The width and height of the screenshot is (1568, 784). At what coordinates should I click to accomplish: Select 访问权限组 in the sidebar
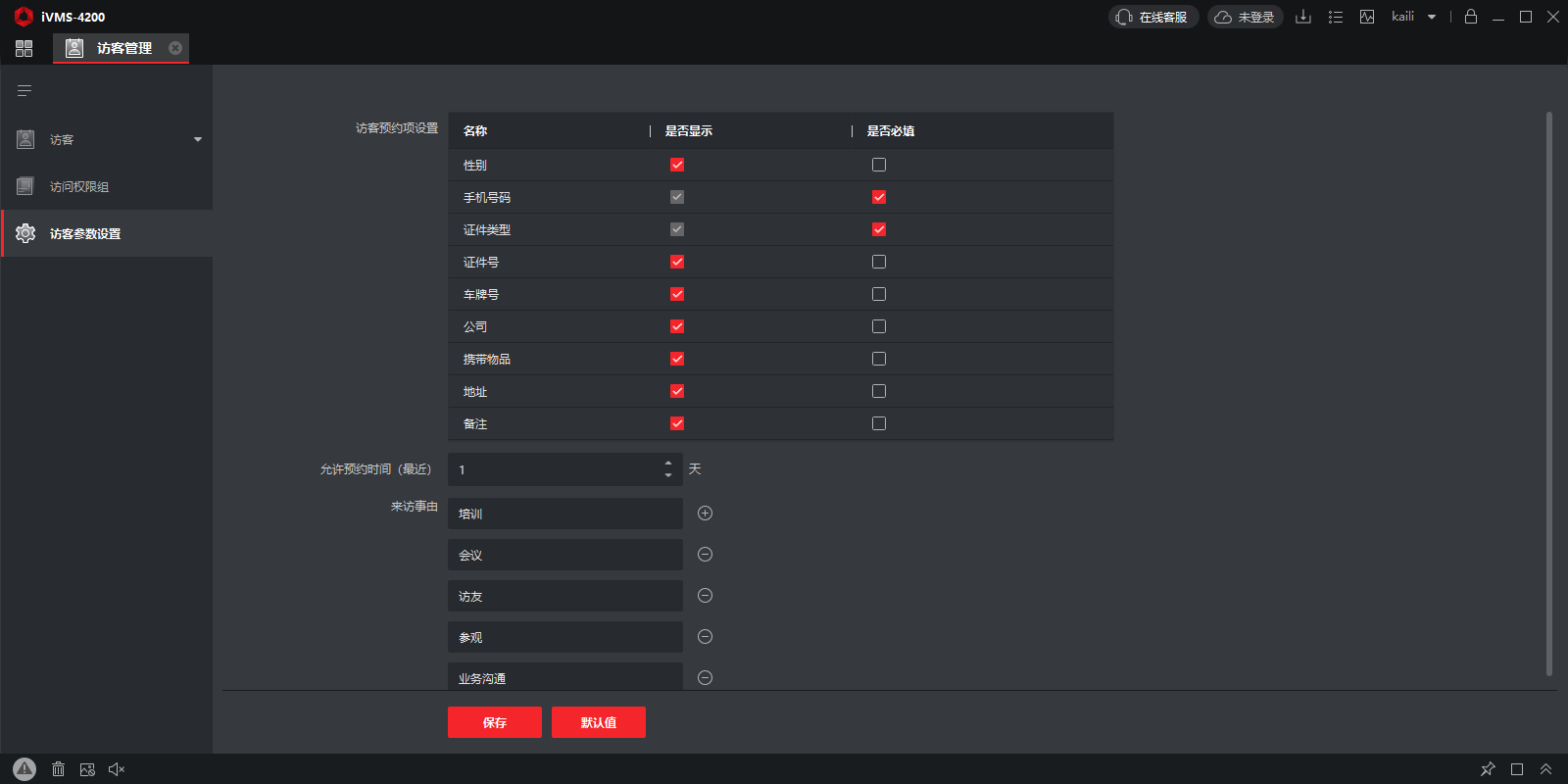click(x=79, y=186)
